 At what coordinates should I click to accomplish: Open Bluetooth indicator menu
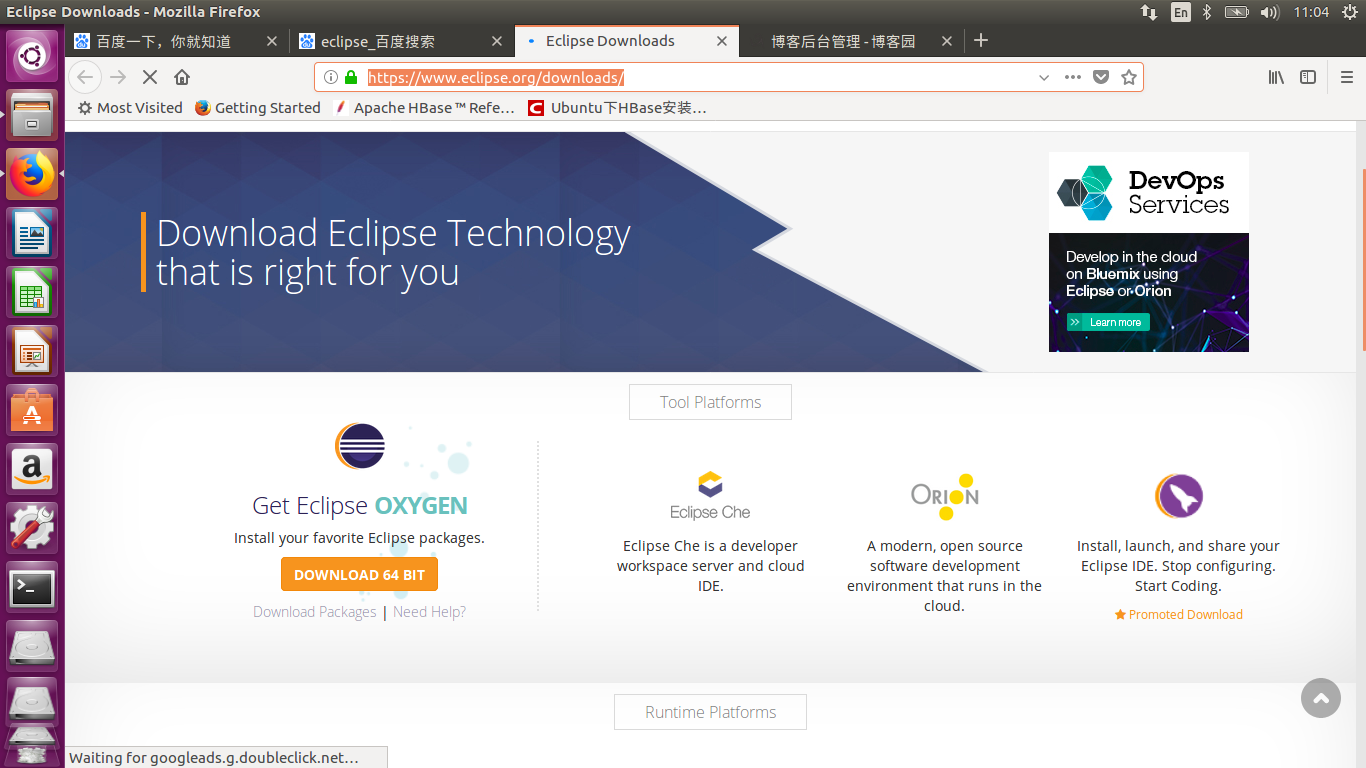coord(1207,12)
